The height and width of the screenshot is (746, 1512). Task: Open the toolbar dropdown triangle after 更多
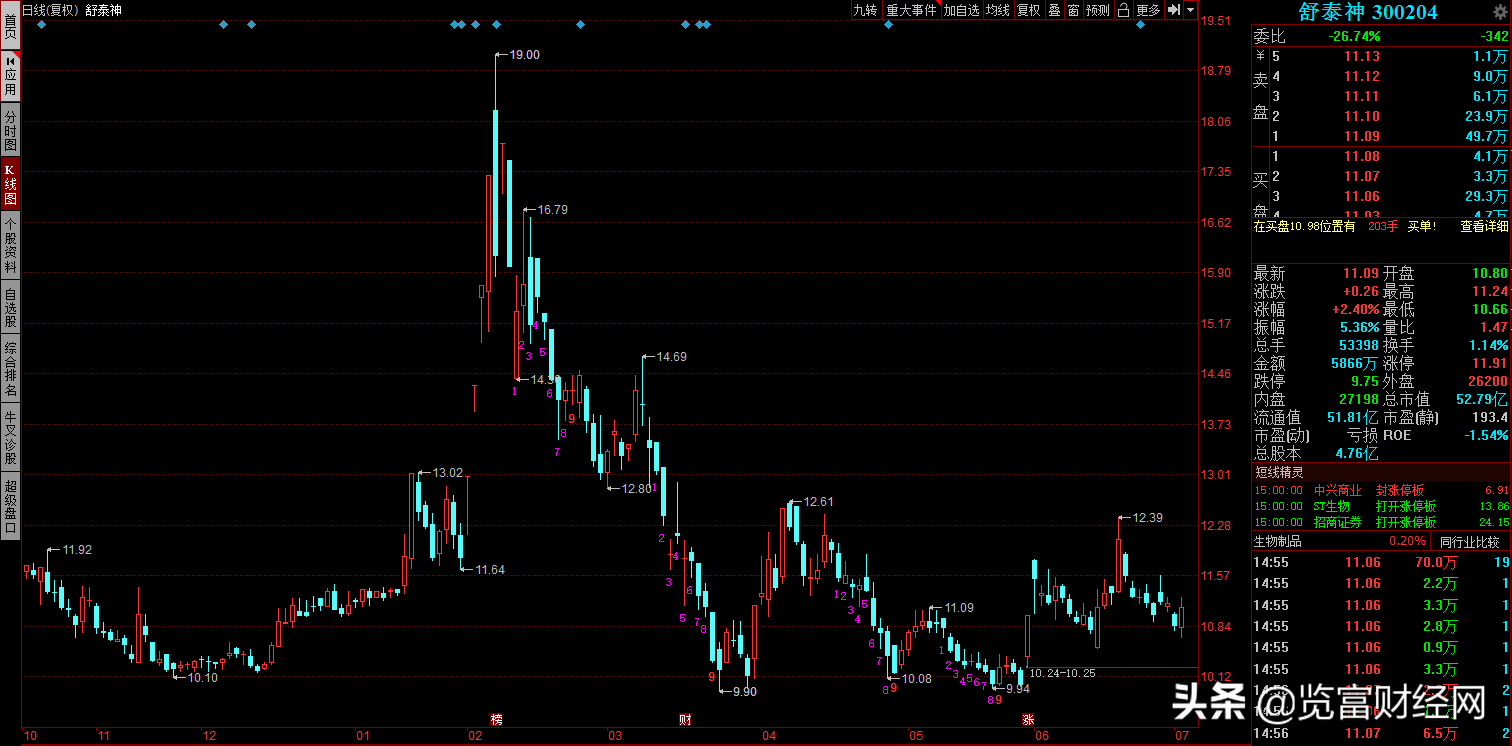(x=1190, y=10)
